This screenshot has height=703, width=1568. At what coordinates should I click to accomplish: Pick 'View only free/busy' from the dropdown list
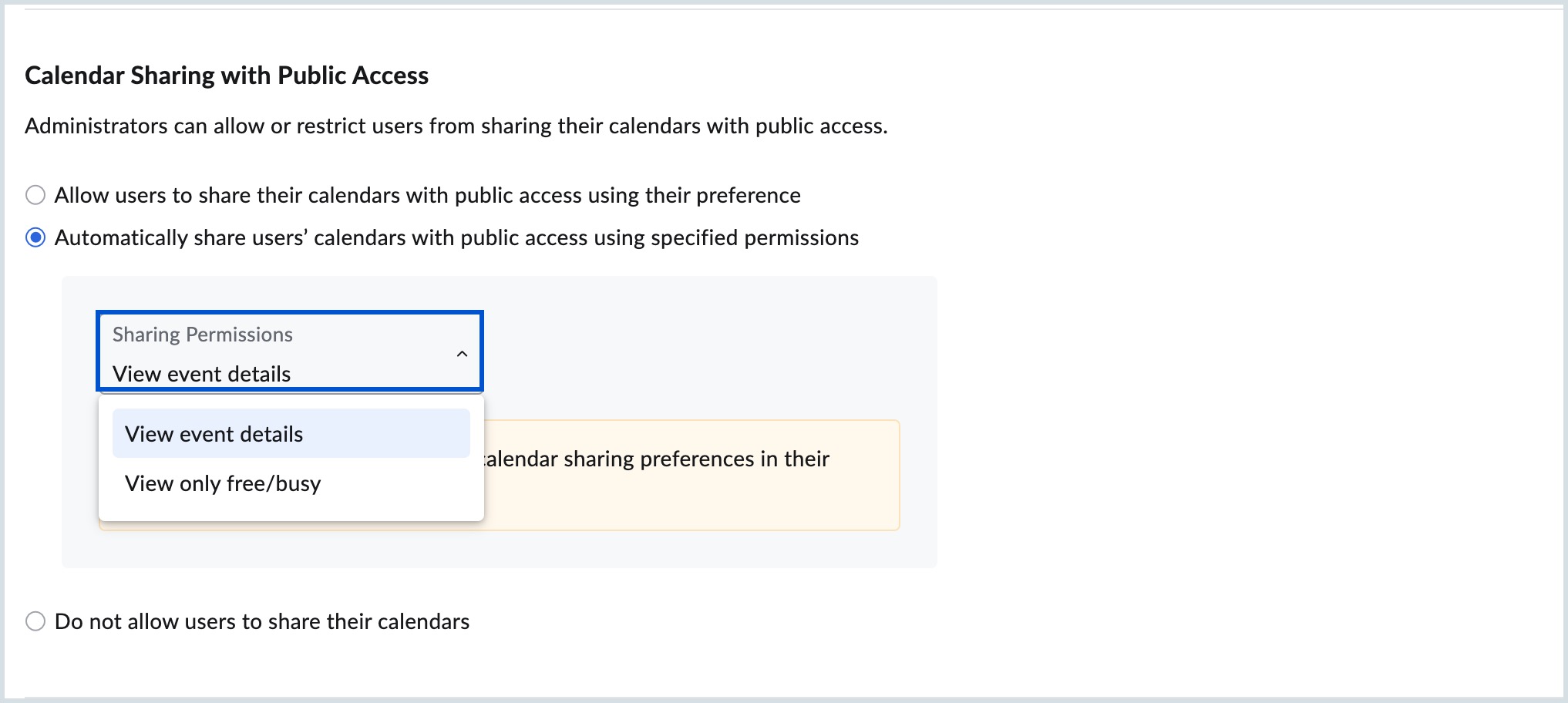coord(223,484)
